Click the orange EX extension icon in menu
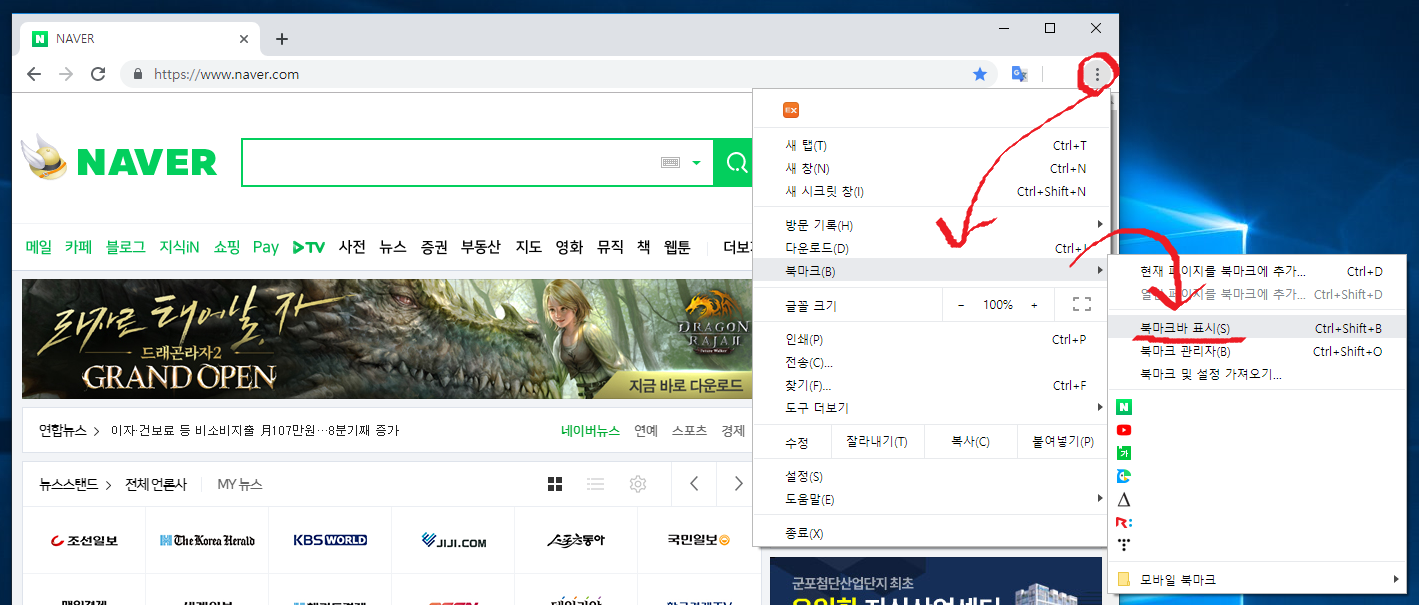1419x605 pixels. pos(791,110)
